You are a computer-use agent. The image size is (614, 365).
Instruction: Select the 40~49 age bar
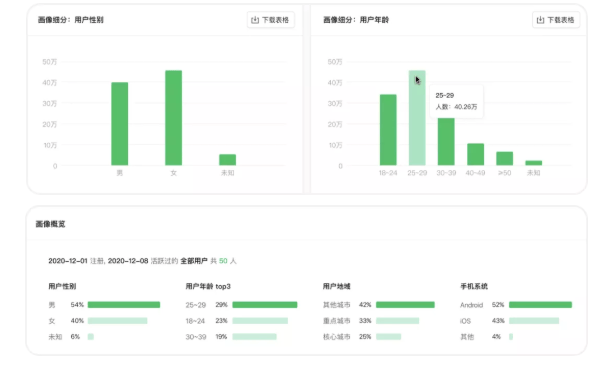[475, 154]
